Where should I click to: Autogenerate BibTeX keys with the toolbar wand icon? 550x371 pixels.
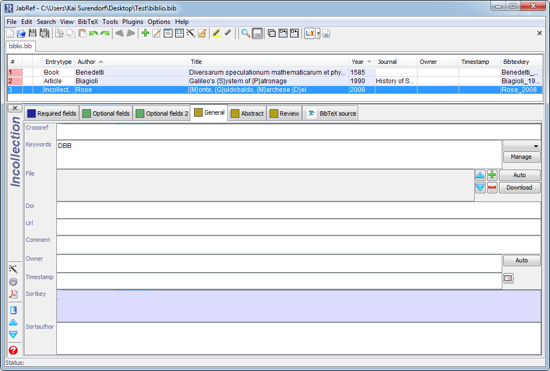point(190,34)
